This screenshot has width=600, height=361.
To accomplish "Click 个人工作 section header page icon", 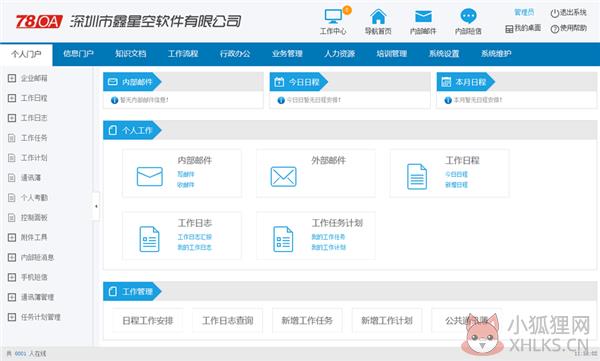I will tap(112, 130).
